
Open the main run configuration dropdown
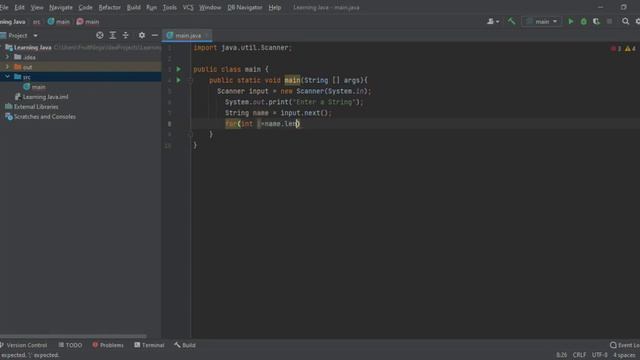(542, 21)
